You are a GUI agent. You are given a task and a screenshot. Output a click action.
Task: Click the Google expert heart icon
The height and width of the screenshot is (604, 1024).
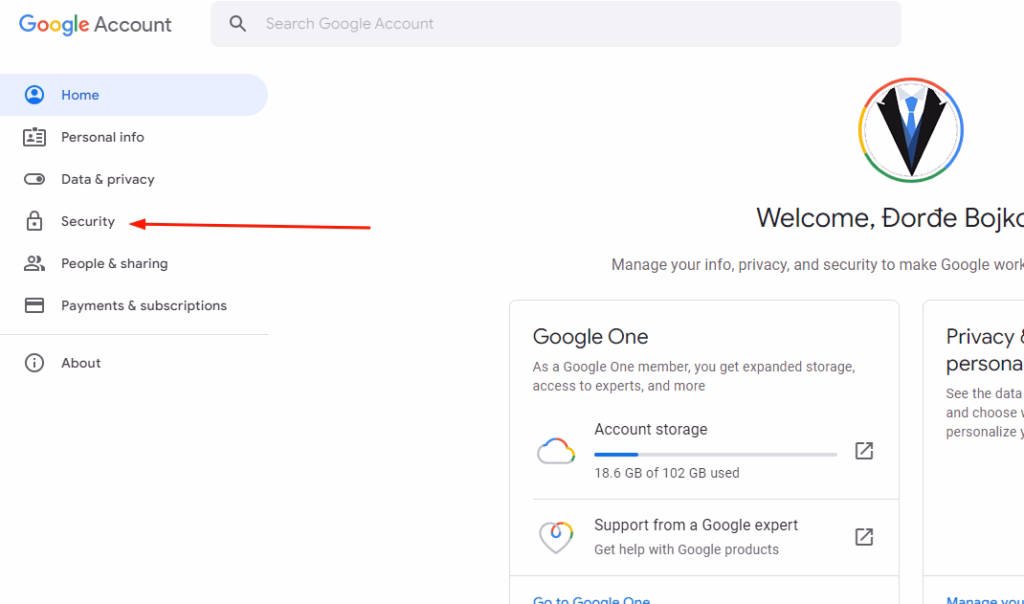click(556, 537)
